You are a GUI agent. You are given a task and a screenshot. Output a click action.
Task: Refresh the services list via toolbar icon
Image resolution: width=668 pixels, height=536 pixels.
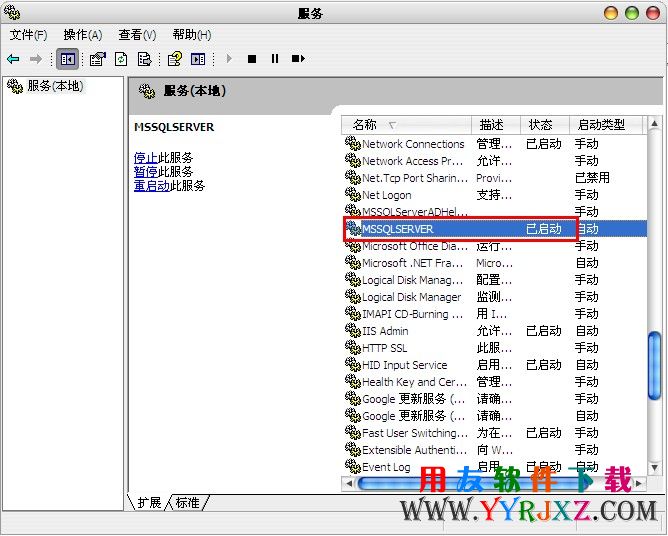tap(121, 59)
